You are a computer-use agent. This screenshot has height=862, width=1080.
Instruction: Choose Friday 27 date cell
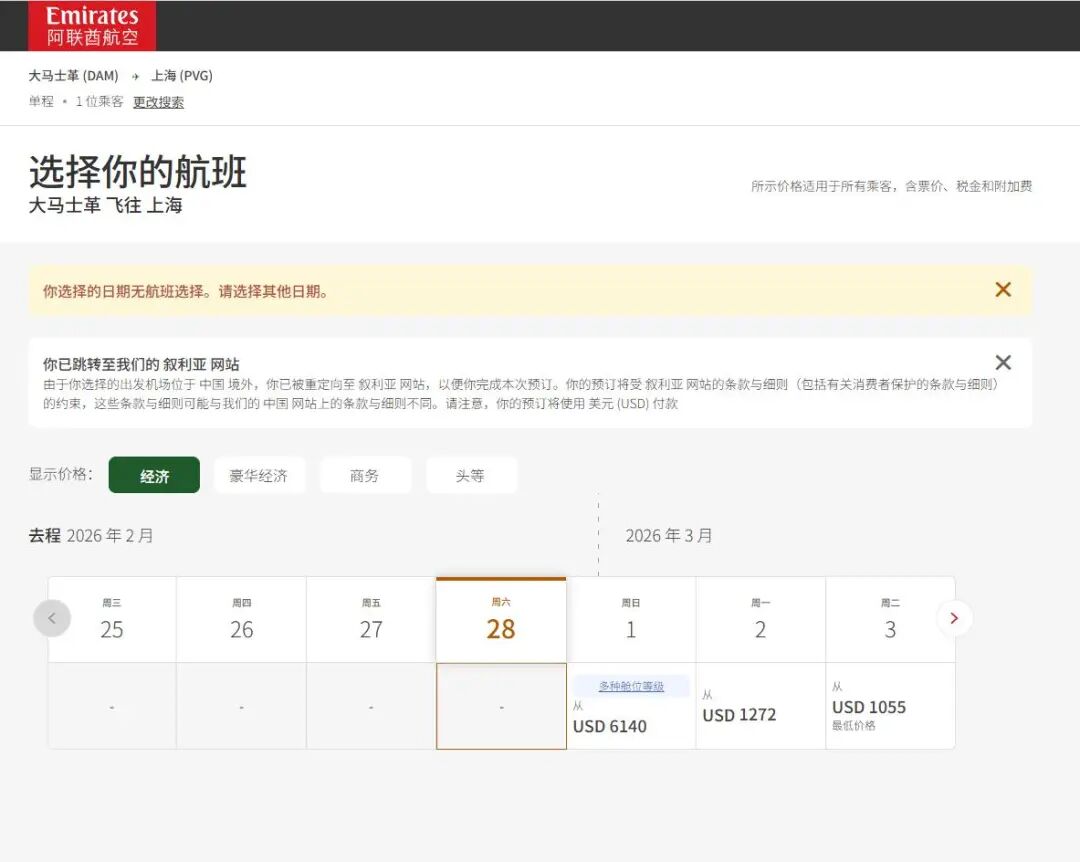(371, 619)
